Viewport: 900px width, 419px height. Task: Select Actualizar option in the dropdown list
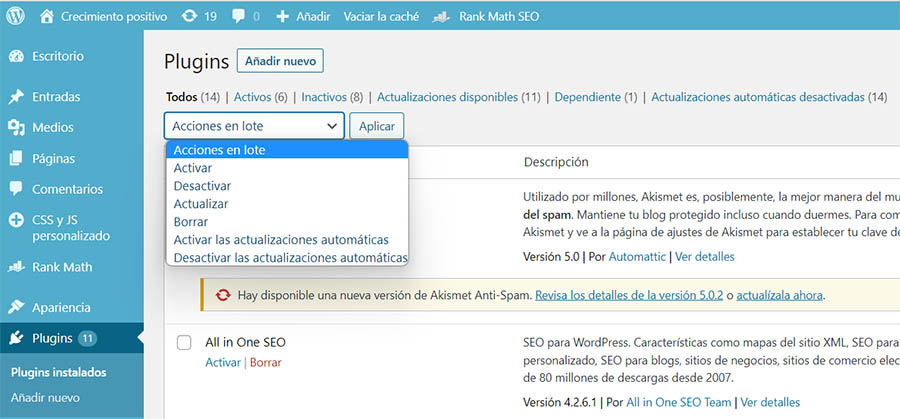coord(201,204)
